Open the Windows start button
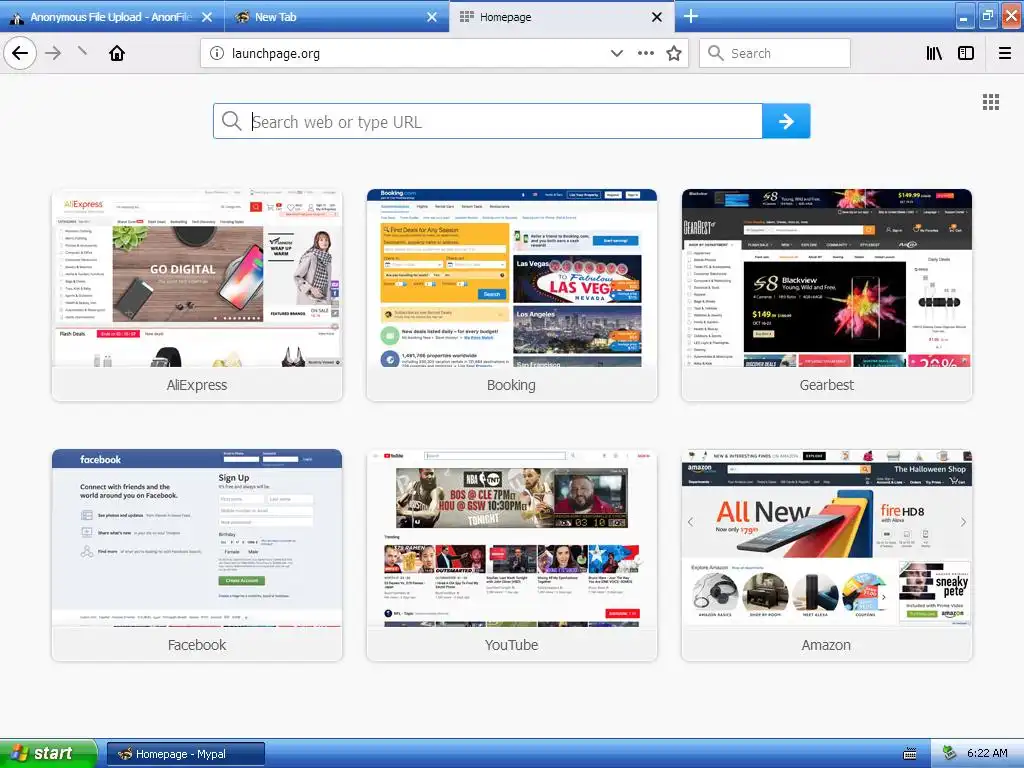Screen dimensions: 1024x768 click(x=48, y=753)
